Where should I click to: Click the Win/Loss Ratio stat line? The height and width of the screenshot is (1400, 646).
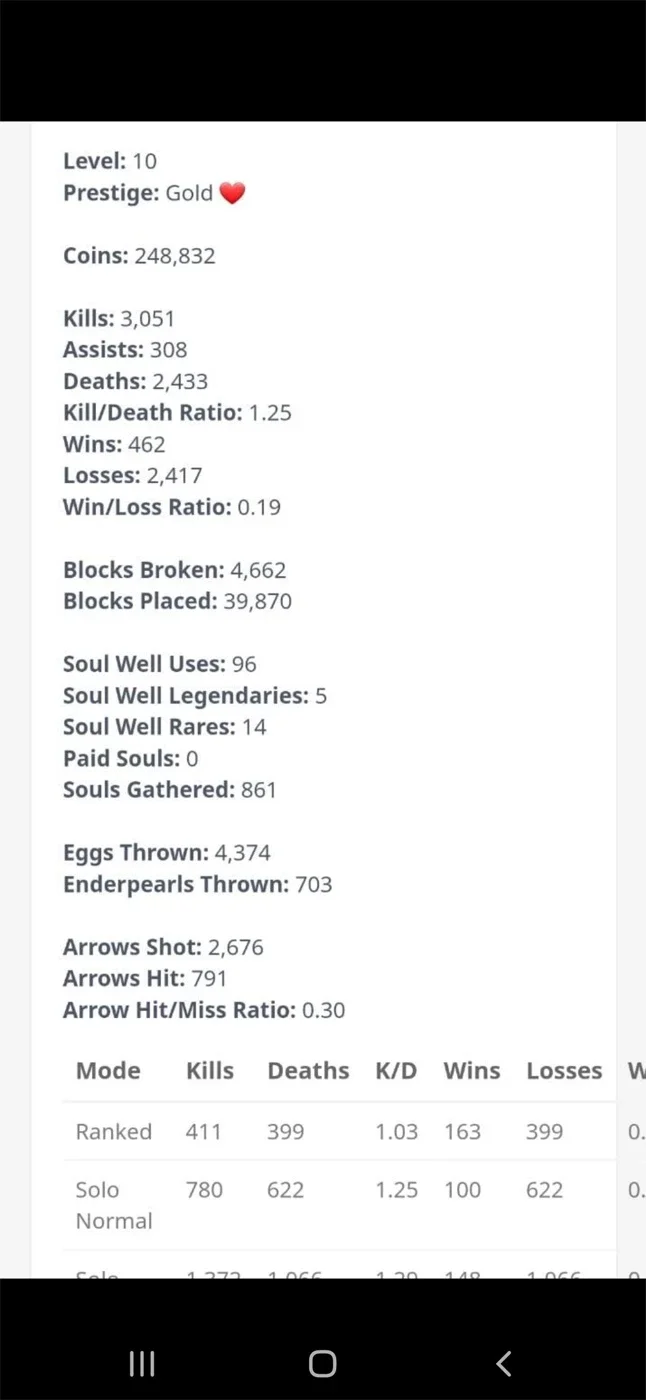point(172,507)
